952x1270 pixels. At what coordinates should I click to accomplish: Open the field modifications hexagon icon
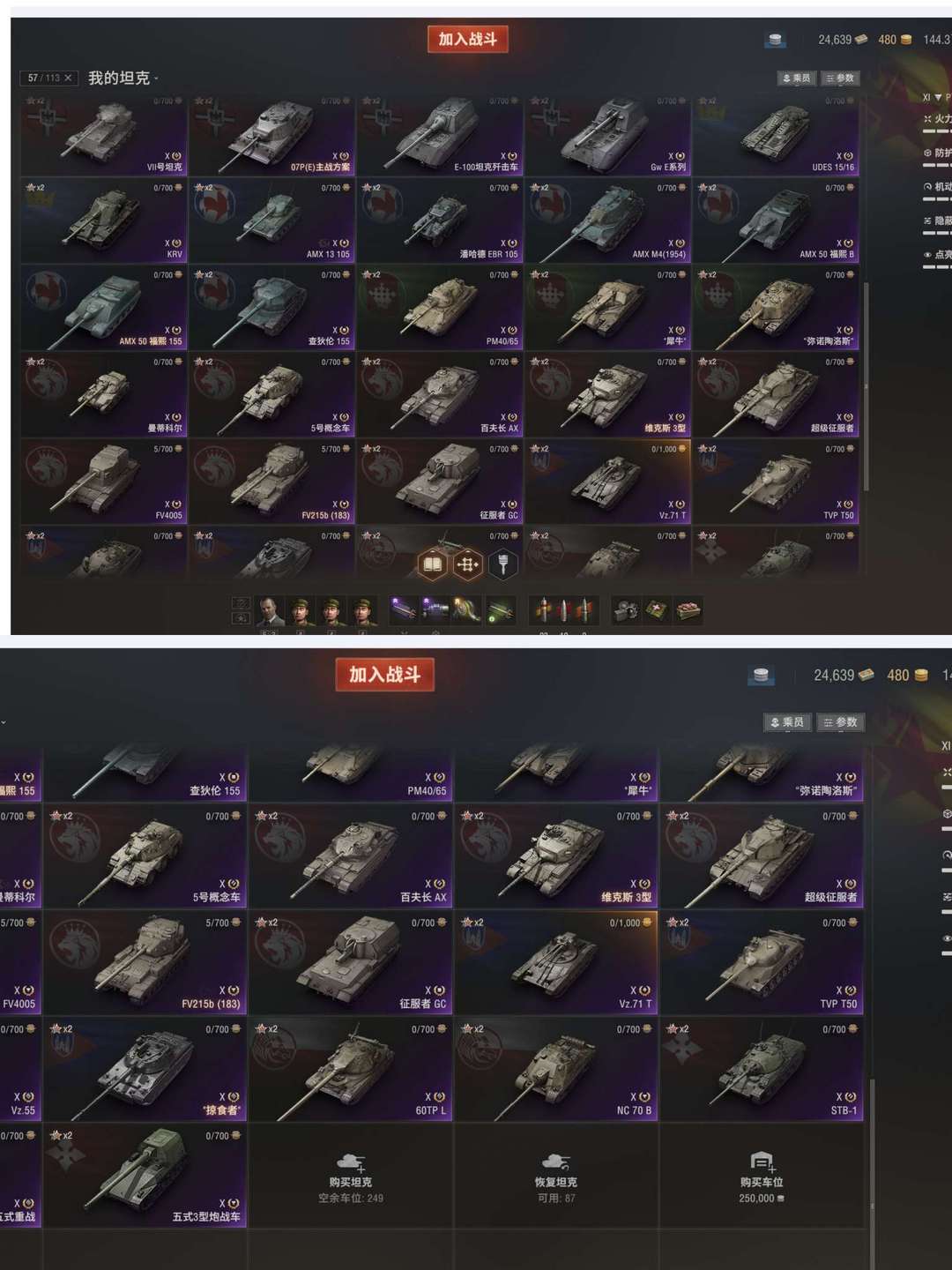pyautogui.click(x=468, y=564)
